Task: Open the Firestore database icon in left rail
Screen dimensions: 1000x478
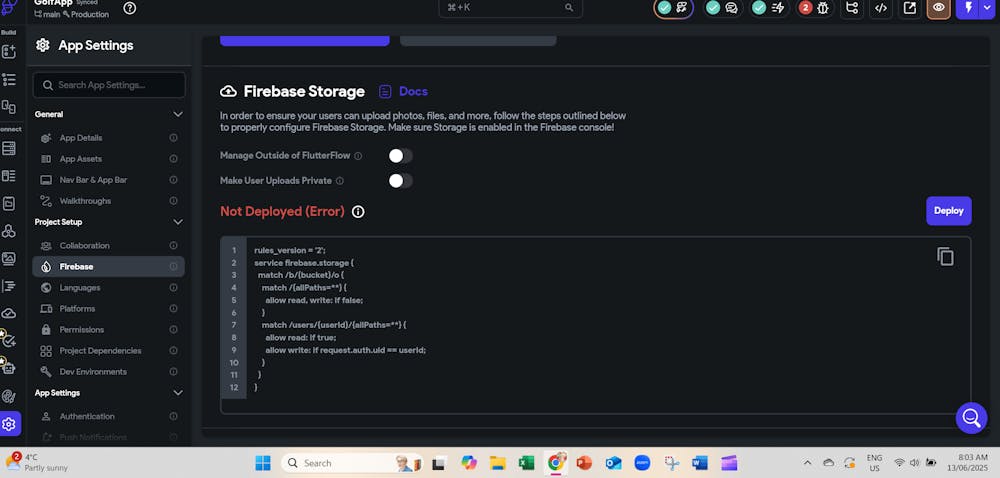Action: tap(9, 148)
